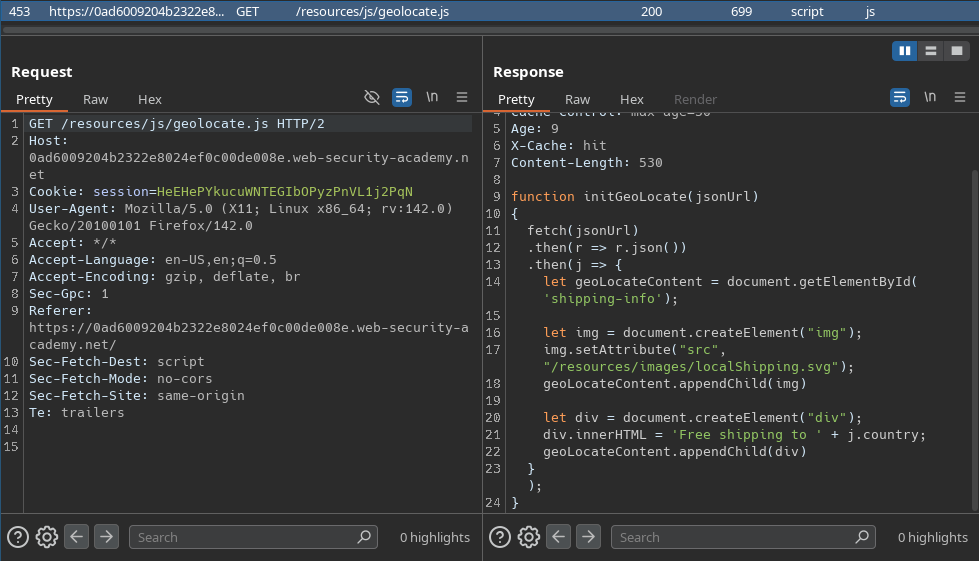
Task: Toggle word wrap in Request panel
Action: tap(402, 97)
